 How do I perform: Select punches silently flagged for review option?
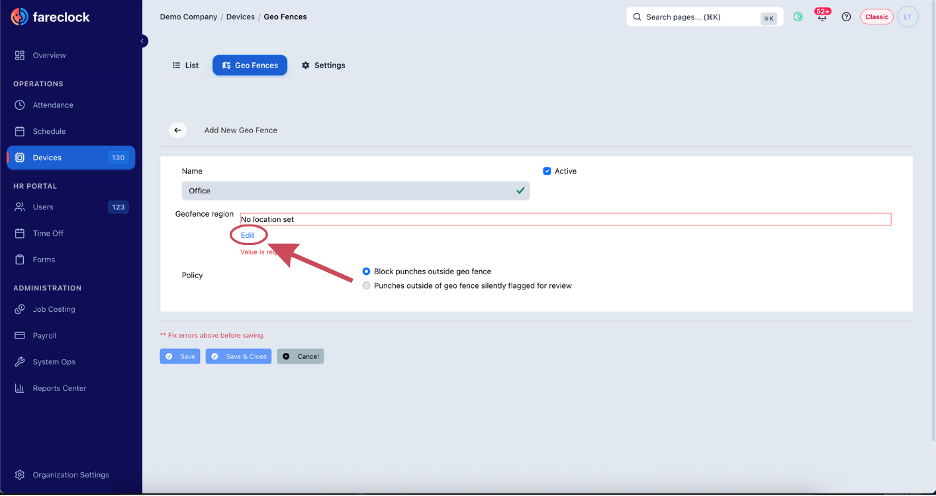pyautogui.click(x=367, y=286)
